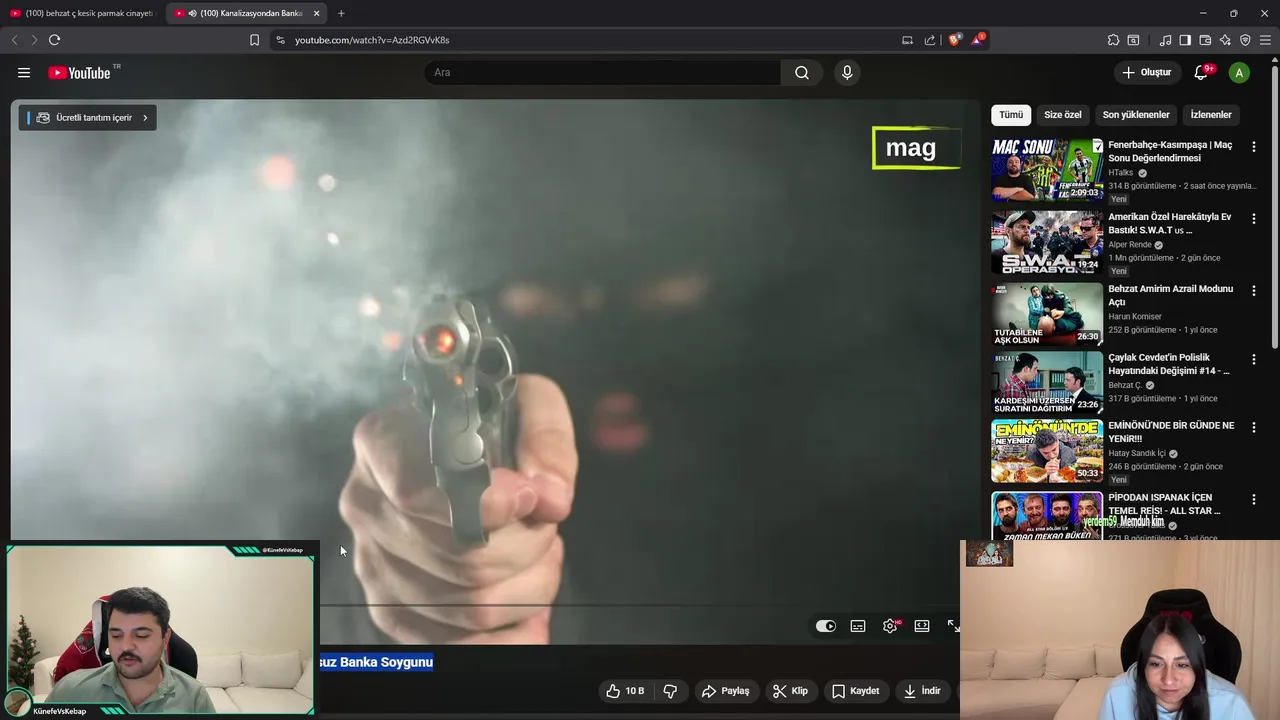This screenshot has height=720, width=1280.
Task: Open more options for PİPODAN ISPANAK video
Action: coord(1254,500)
